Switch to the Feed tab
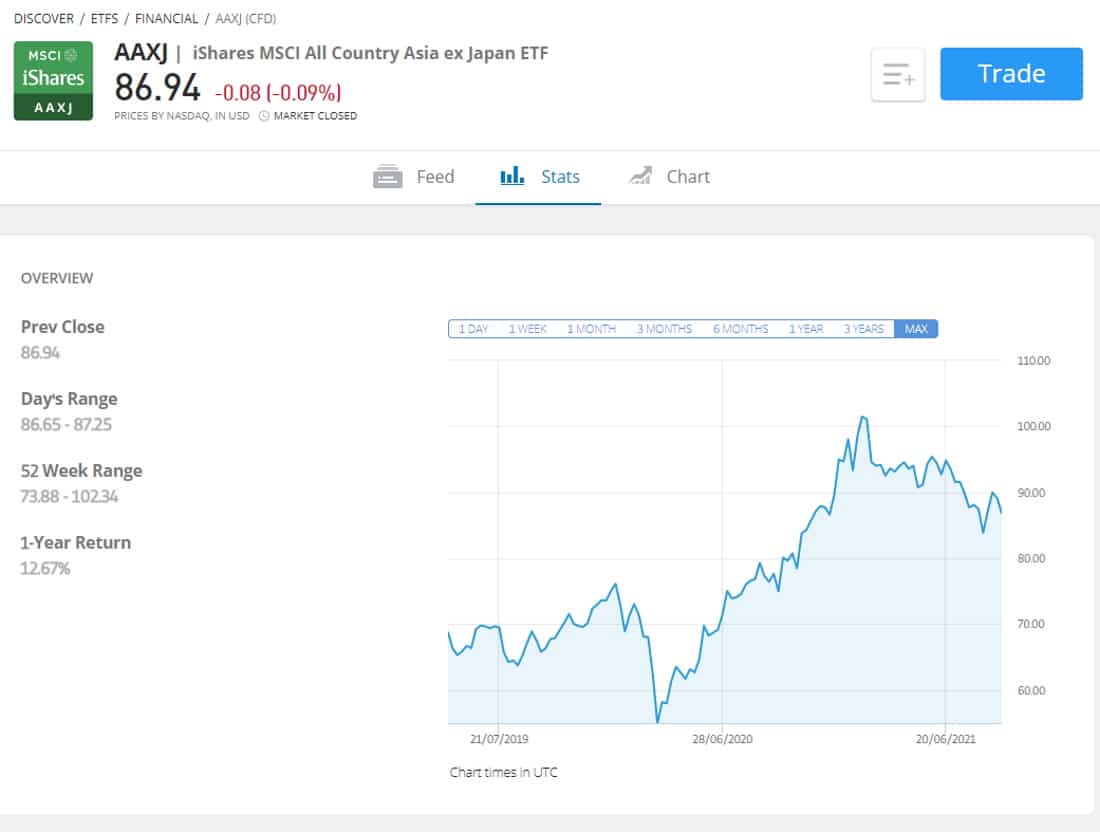The height and width of the screenshot is (832, 1100). click(x=414, y=177)
